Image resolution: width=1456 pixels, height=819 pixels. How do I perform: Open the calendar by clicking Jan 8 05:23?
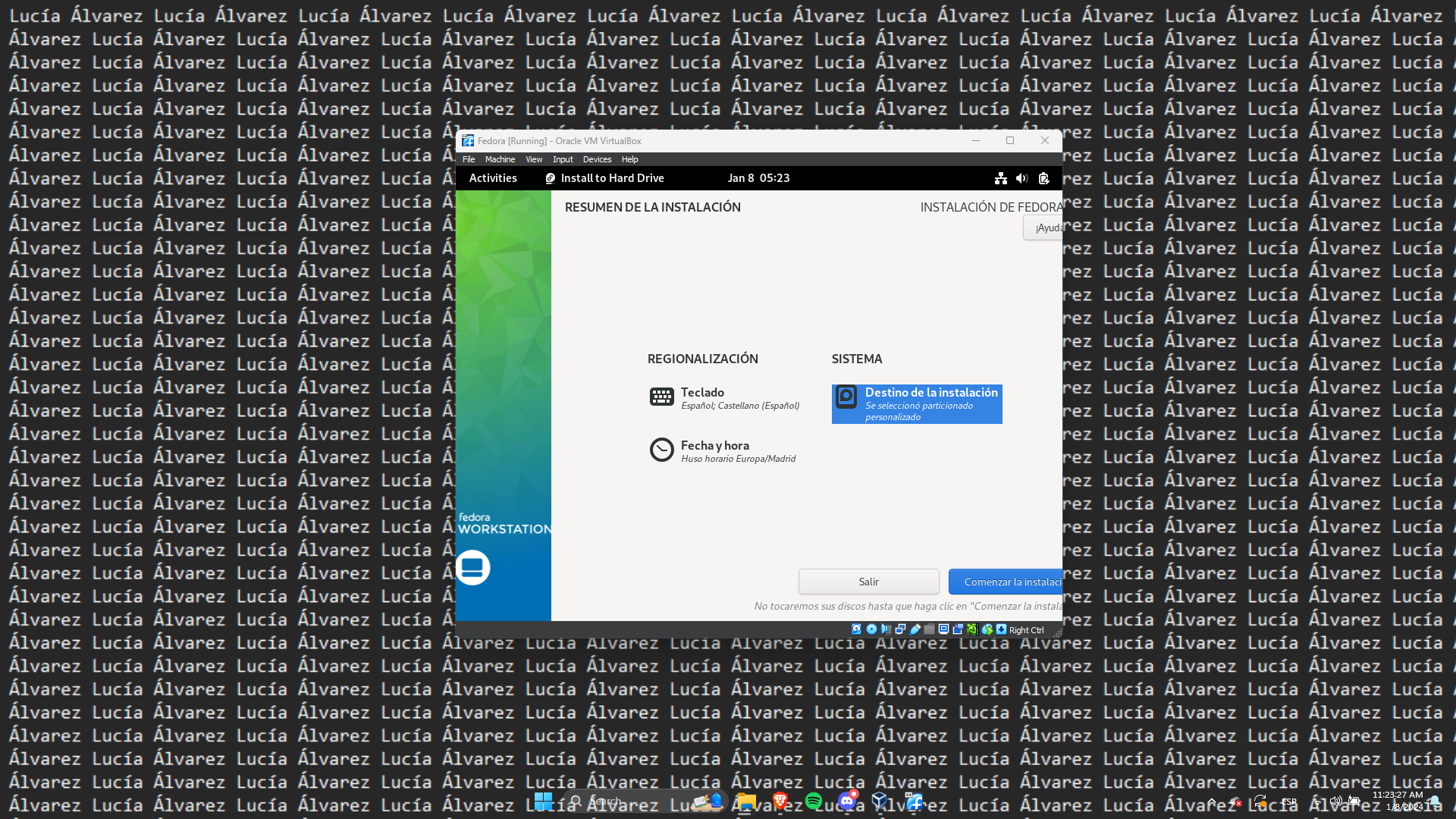coord(758,177)
